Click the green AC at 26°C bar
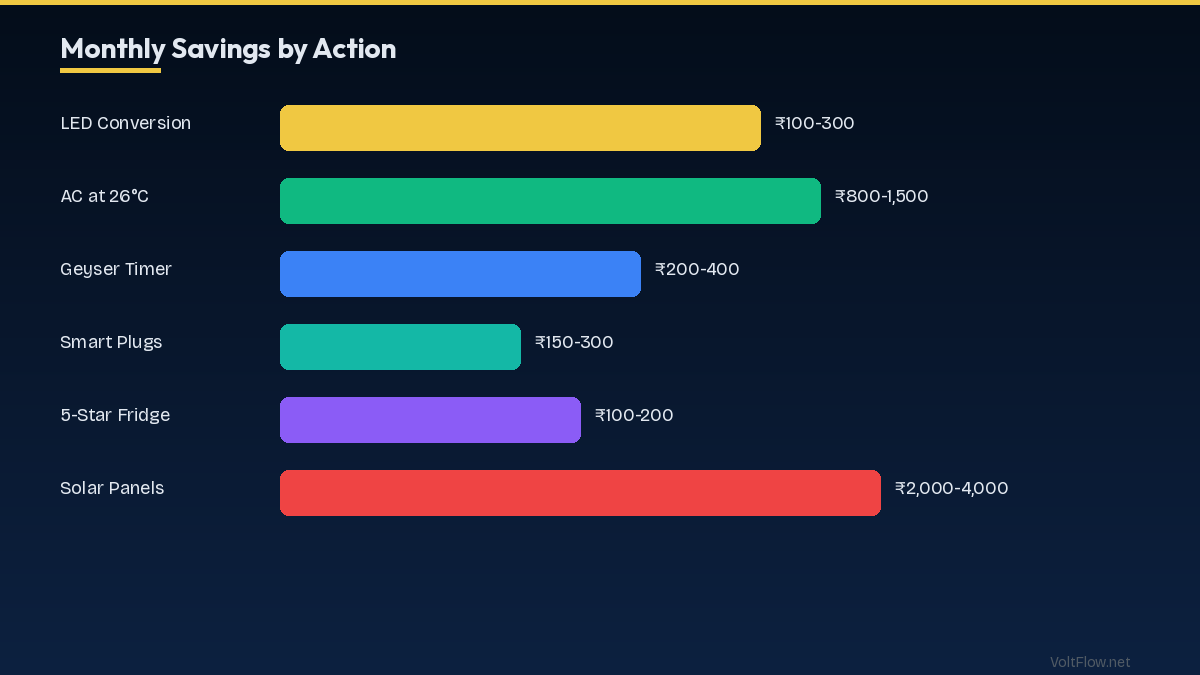Image resolution: width=1200 pixels, height=675 pixels. coord(550,201)
